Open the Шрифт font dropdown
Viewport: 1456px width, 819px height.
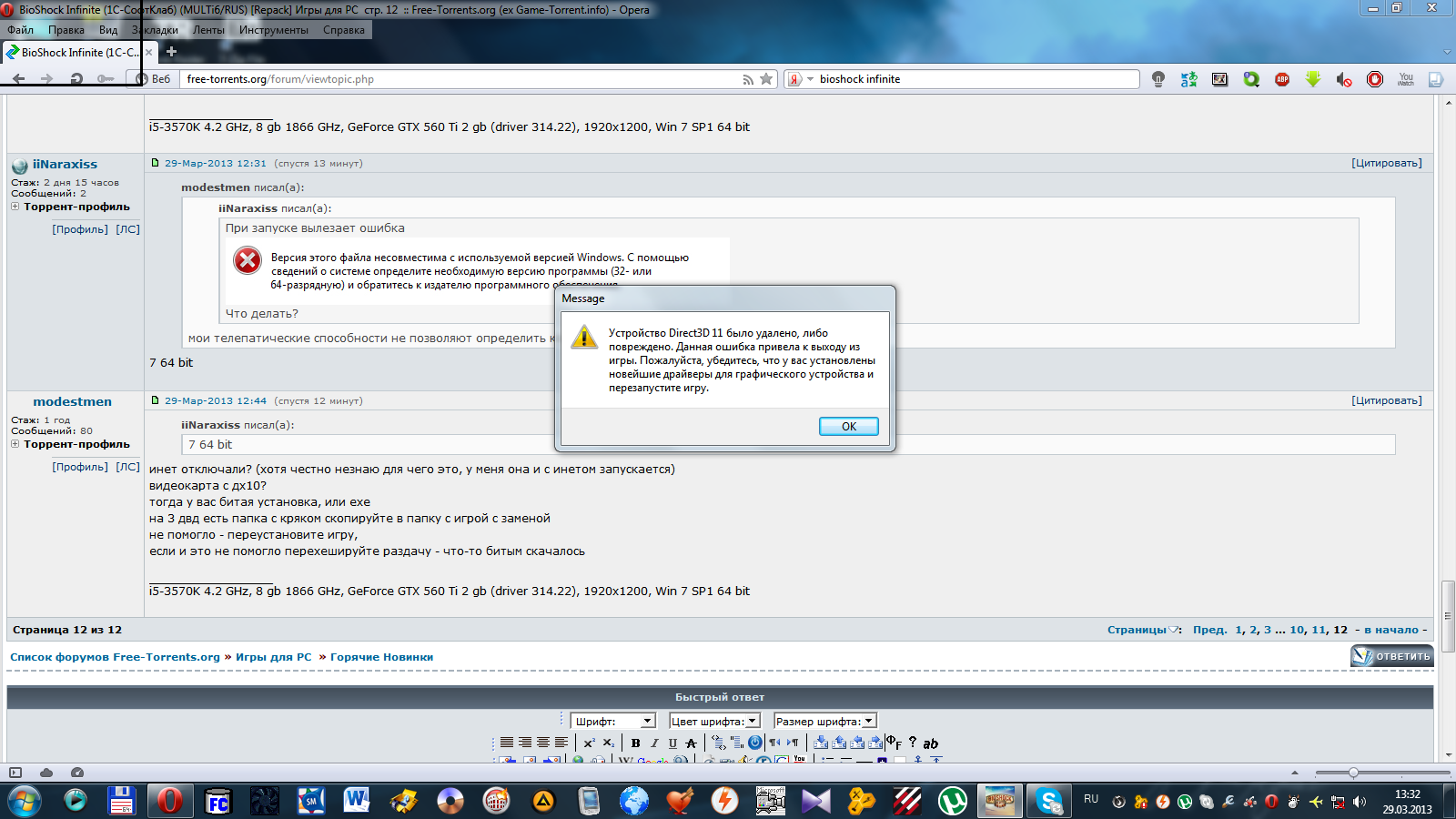(612, 721)
